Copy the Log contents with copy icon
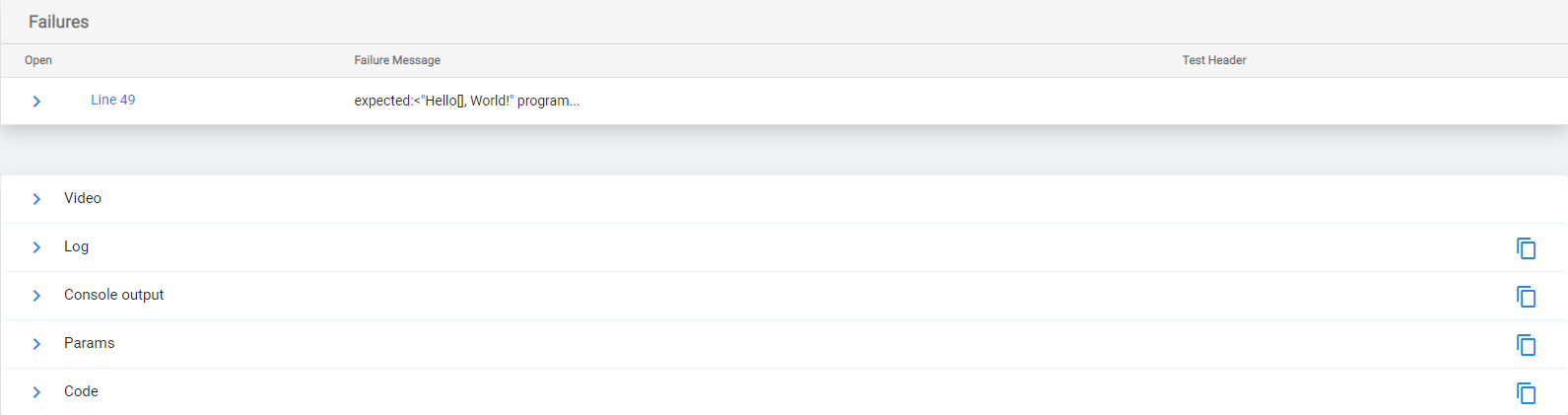Image resolution: width=1568 pixels, height=415 pixels. click(x=1526, y=248)
